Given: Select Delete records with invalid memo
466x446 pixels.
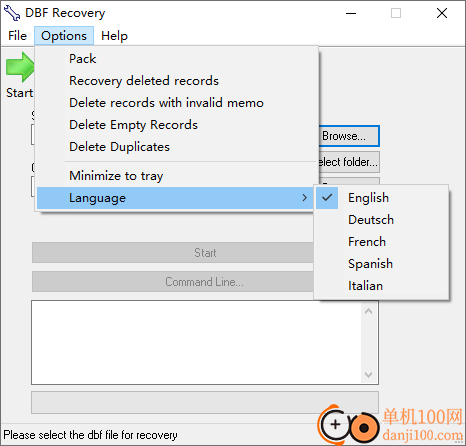Looking at the screenshot, I should click(176, 103).
